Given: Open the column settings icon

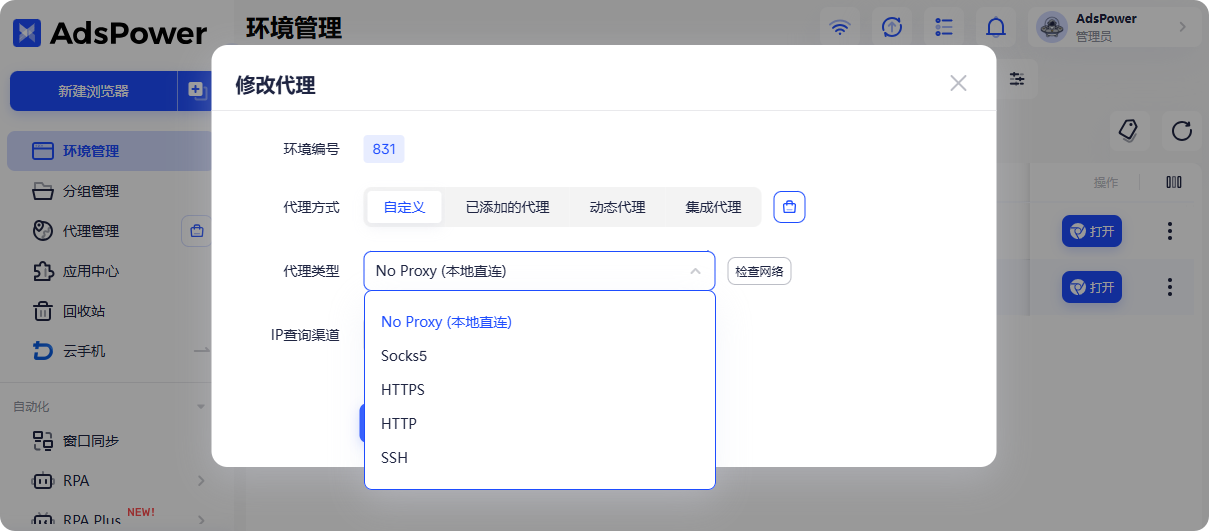Looking at the screenshot, I should pos(1174,183).
